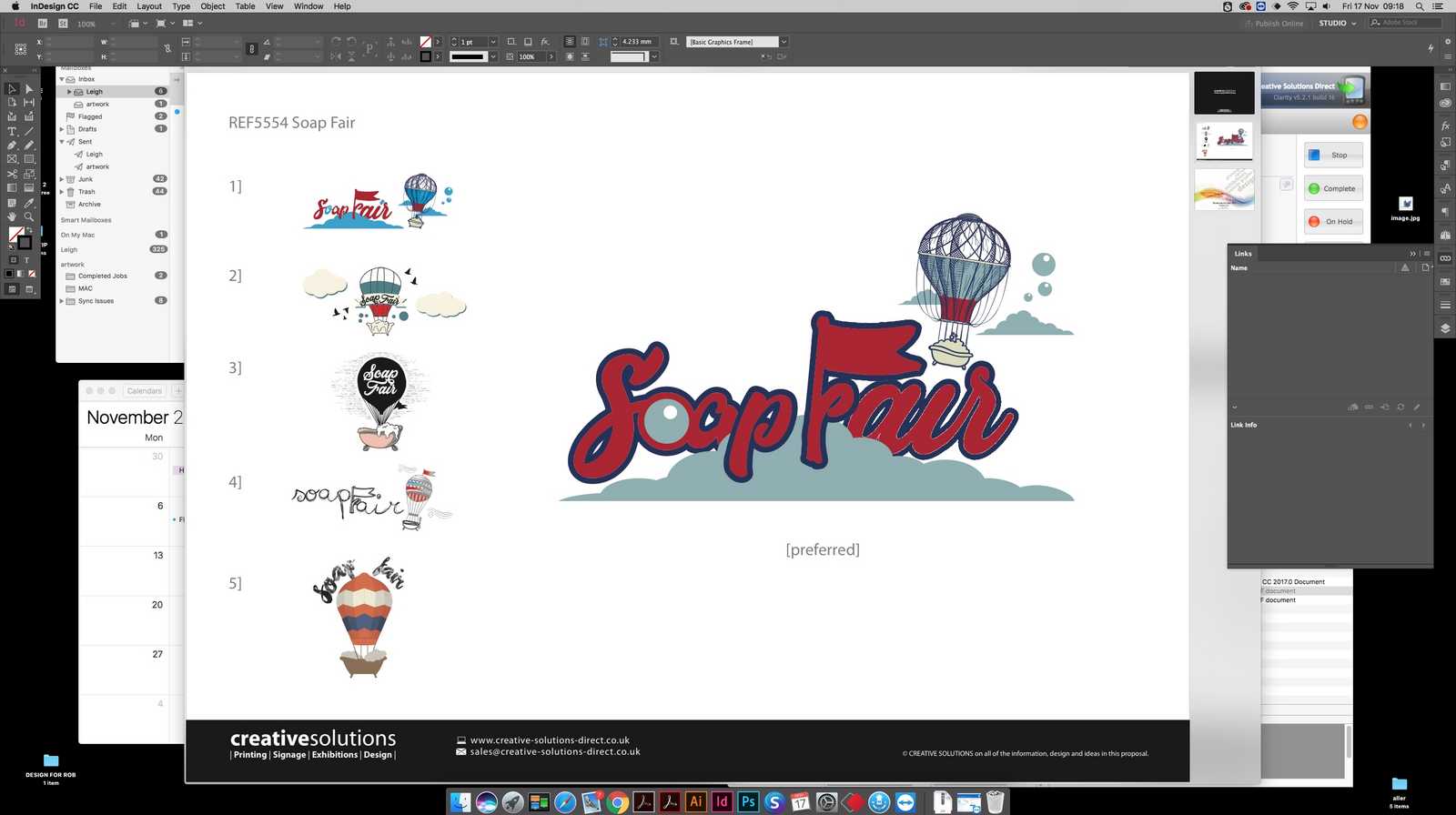Open the Layers panel icon in dock
Image resolution: width=1456 pixels, height=815 pixels.
point(1445,328)
